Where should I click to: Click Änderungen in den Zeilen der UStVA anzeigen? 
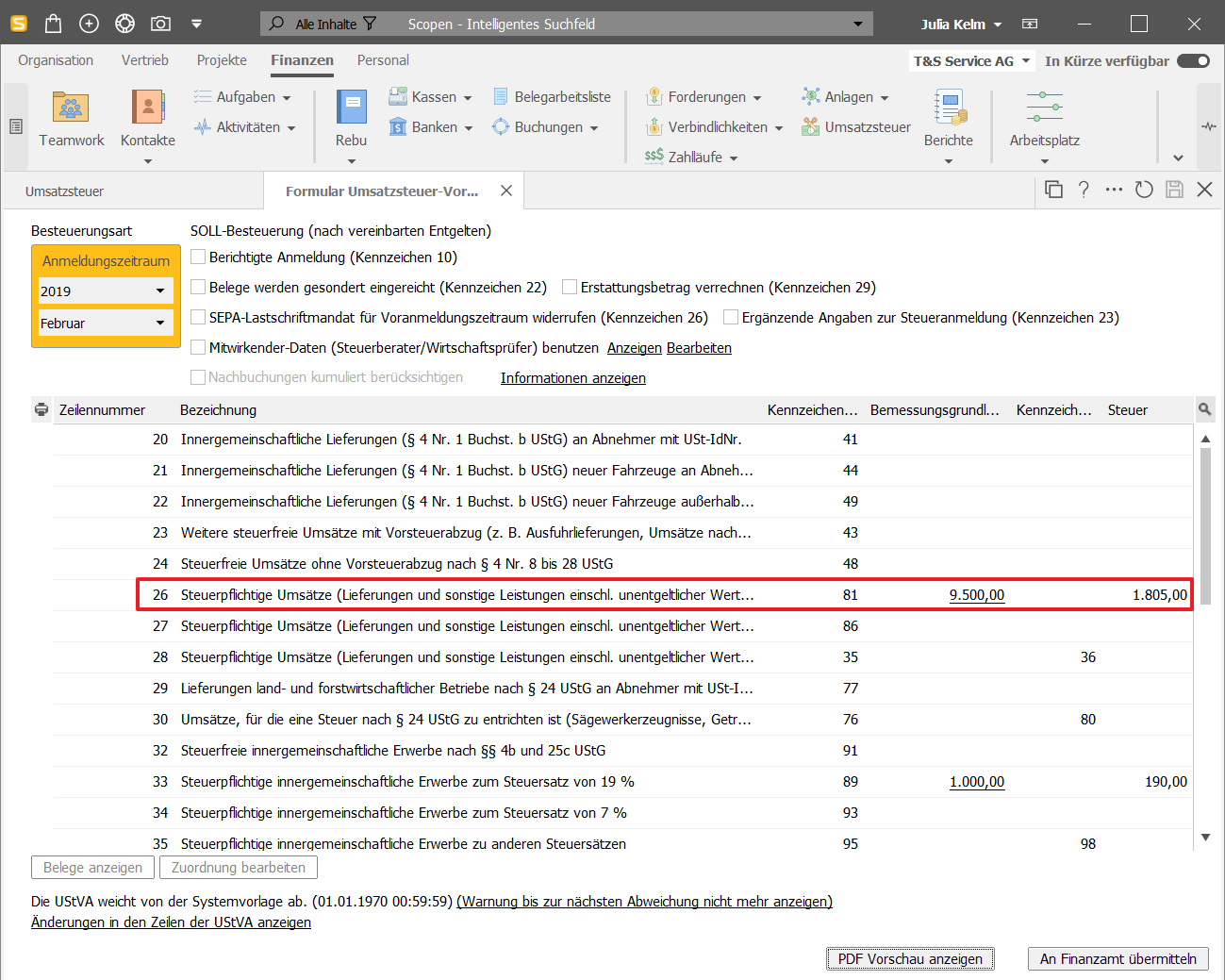(171, 922)
